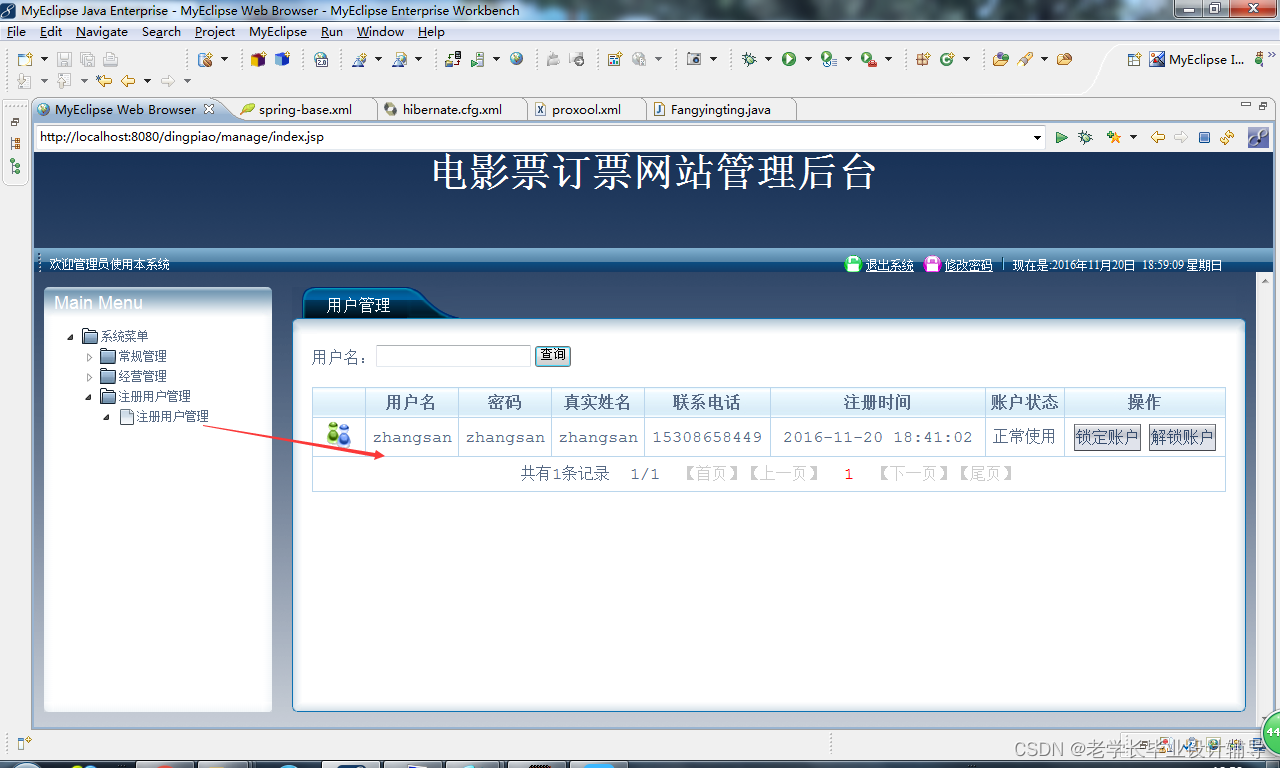Open the Run menu
Screen dimensions: 1280x768
pyautogui.click(x=332, y=31)
